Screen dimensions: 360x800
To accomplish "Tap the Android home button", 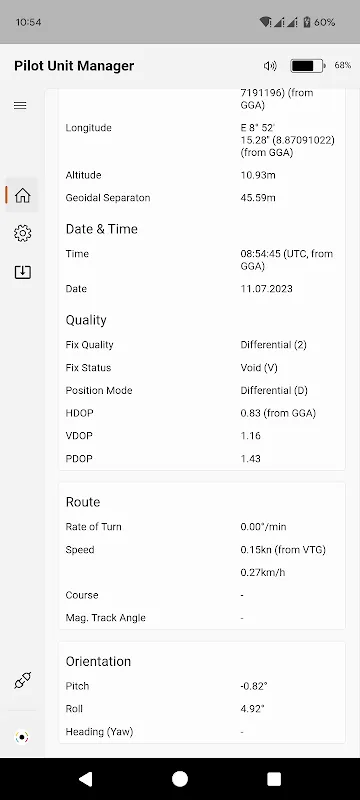I will coord(180,779).
